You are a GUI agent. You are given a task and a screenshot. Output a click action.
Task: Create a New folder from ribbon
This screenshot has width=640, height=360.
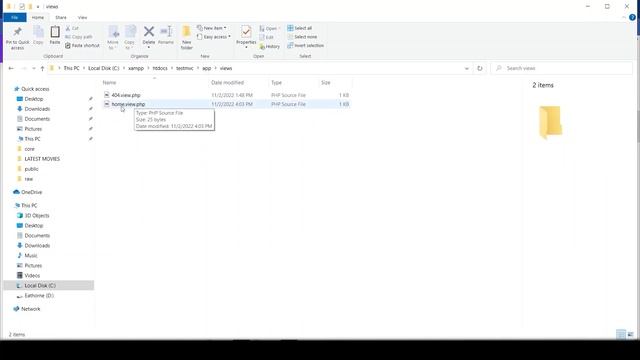[x=187, y=37]
